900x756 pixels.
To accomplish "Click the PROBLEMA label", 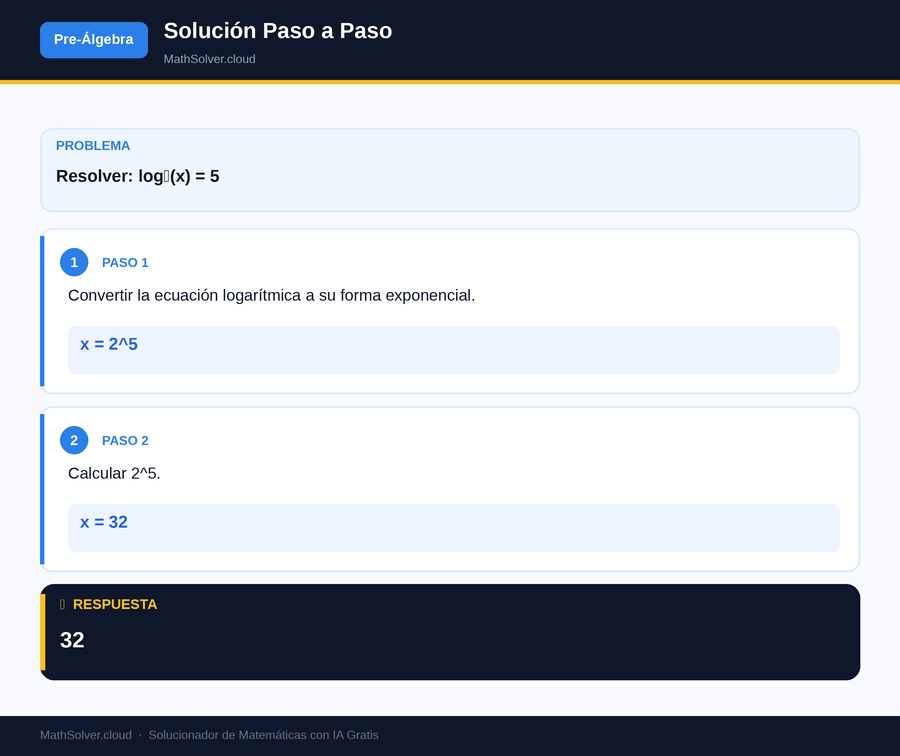I will (93, 146).
